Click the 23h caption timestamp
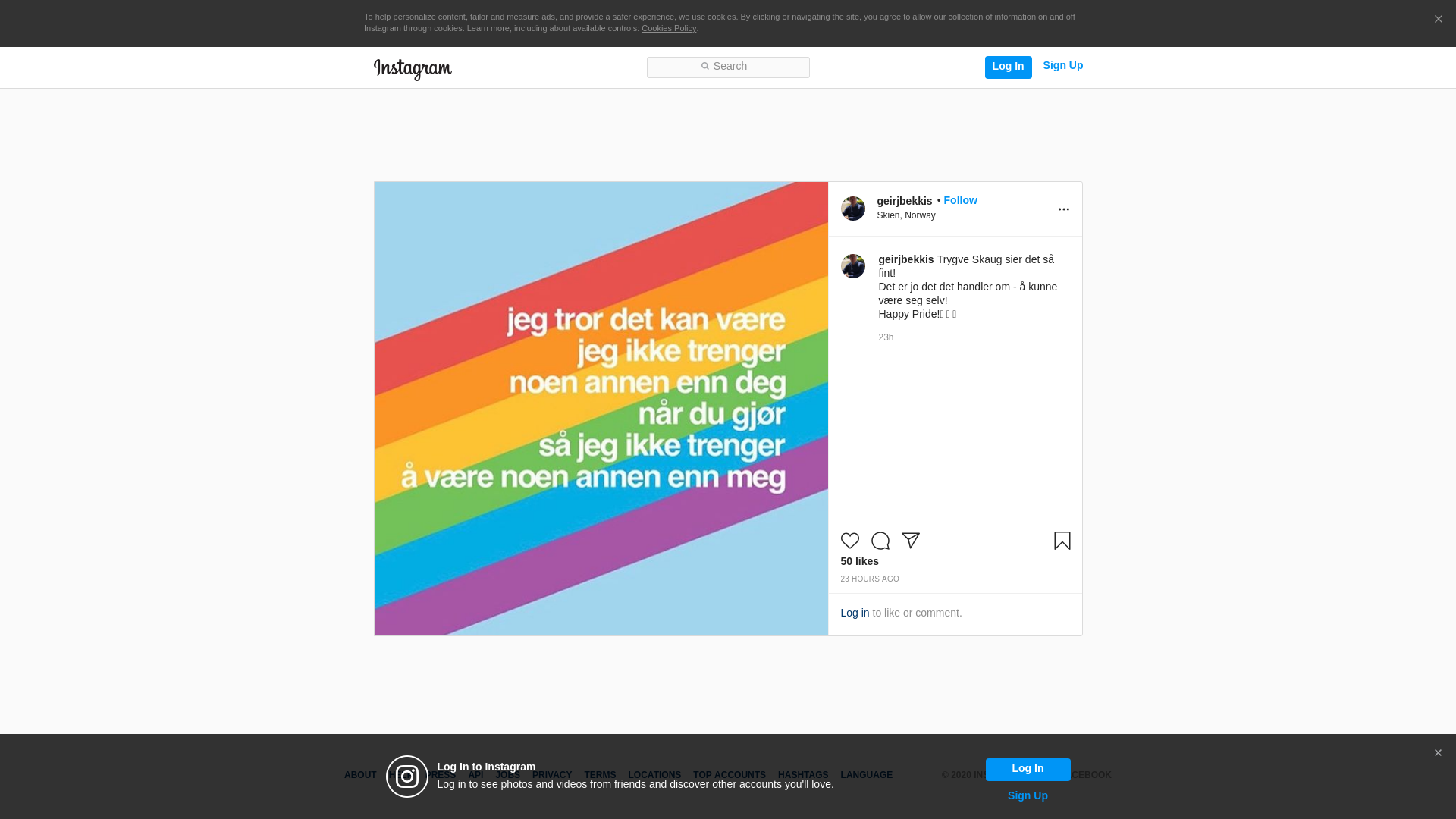This screenshot has width=1456, height=819. pyautogui.click(x=886, y=337)
